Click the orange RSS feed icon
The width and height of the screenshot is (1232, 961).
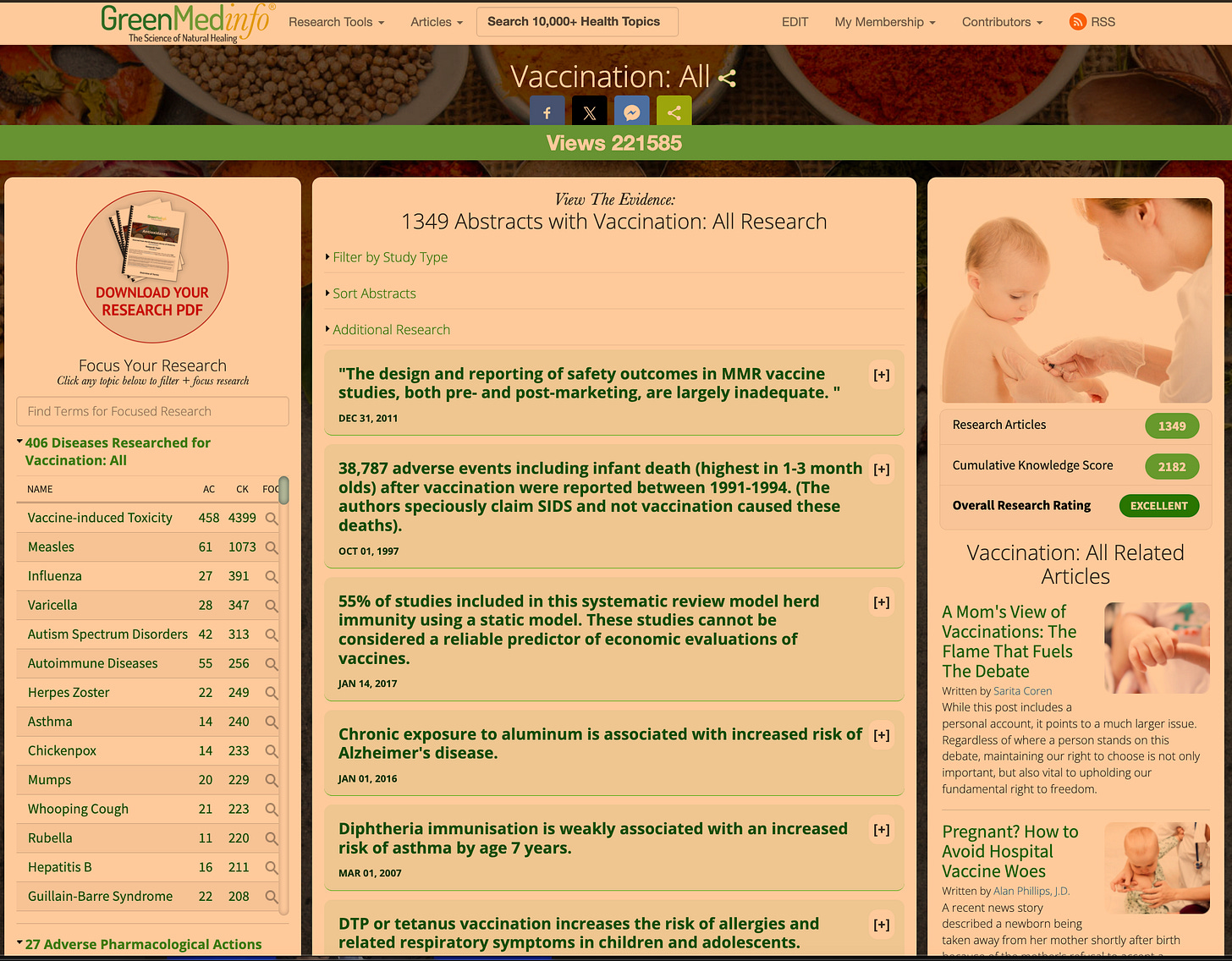click(x=1078, y=22)
